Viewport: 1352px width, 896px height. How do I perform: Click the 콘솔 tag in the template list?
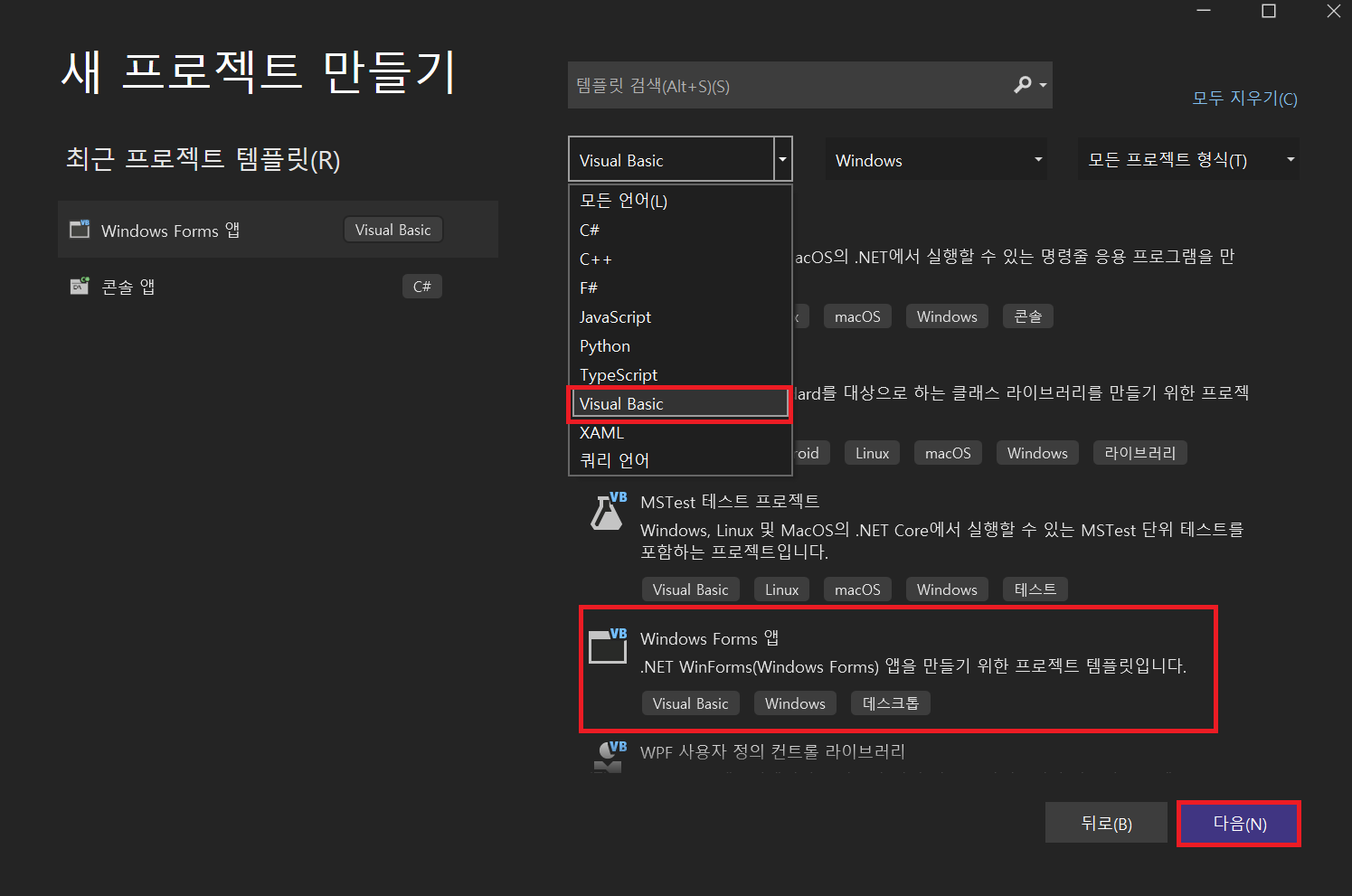(x=1027, y=316)
